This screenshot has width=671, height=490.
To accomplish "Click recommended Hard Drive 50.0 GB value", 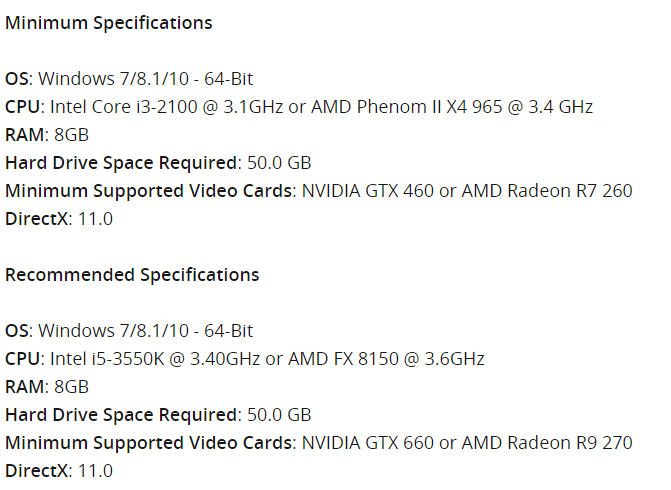I will coord(279,415).
